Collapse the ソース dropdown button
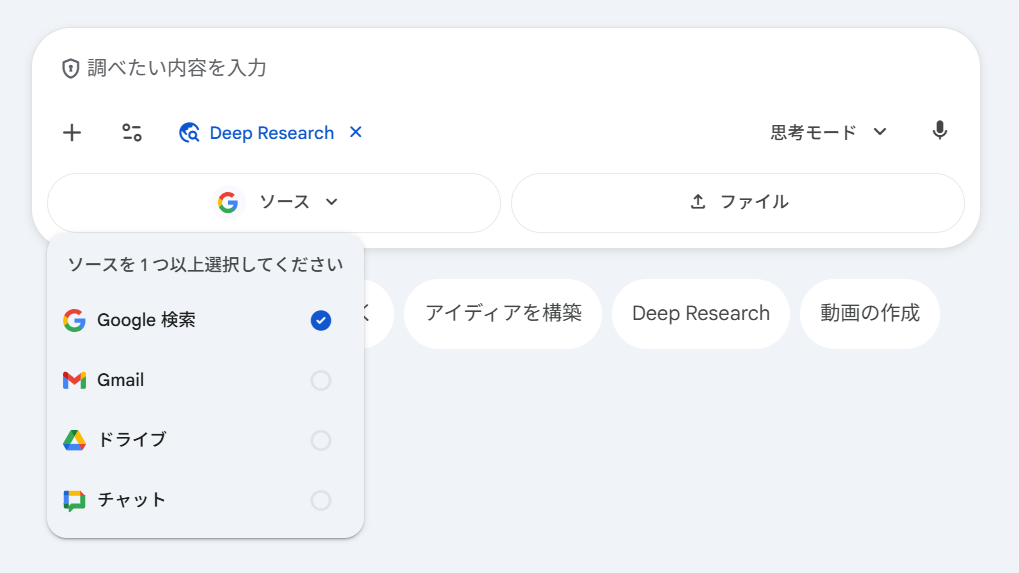Image resolution: width=1019 pixels, height=573 pixels. pyautogui.click(x=274, y=203)
